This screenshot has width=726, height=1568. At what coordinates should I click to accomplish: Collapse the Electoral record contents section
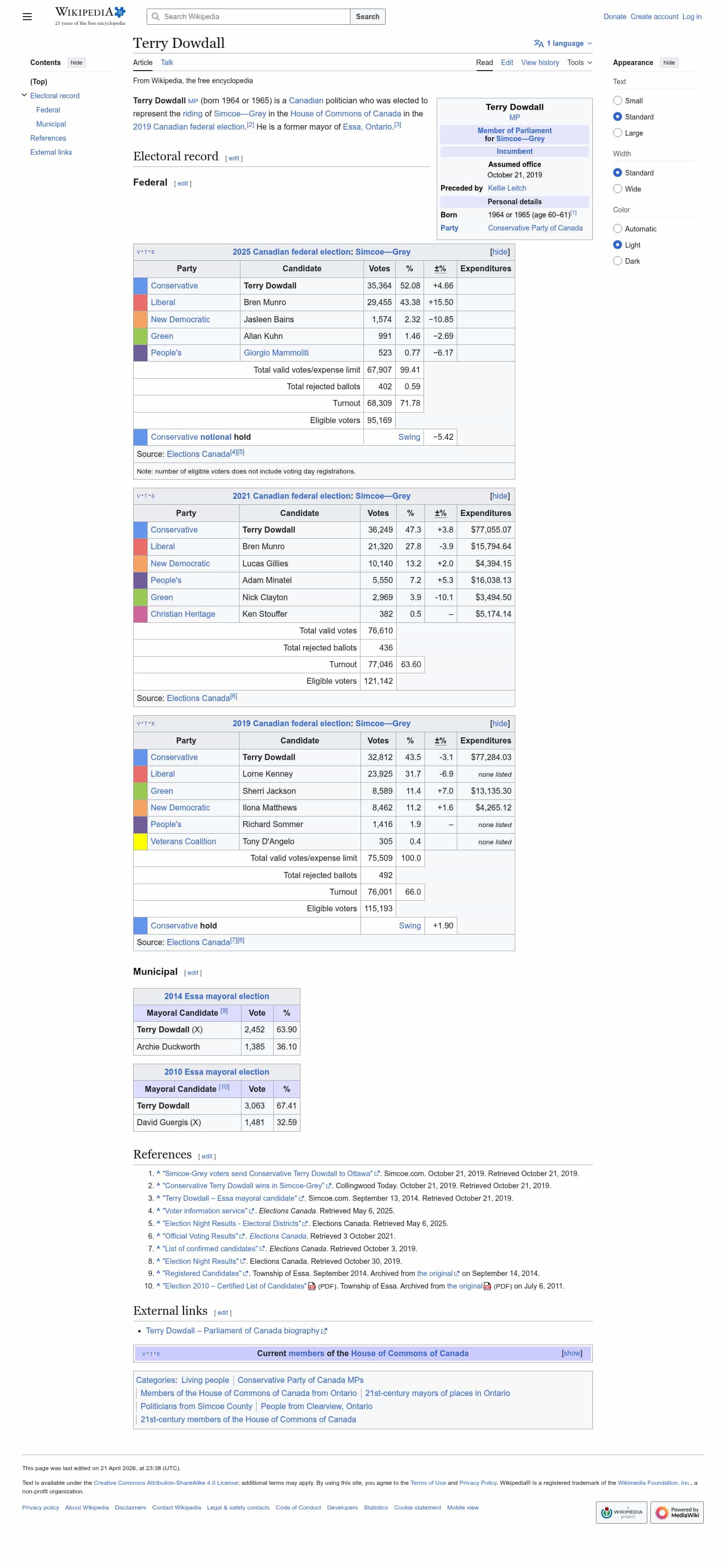point(24,95)
